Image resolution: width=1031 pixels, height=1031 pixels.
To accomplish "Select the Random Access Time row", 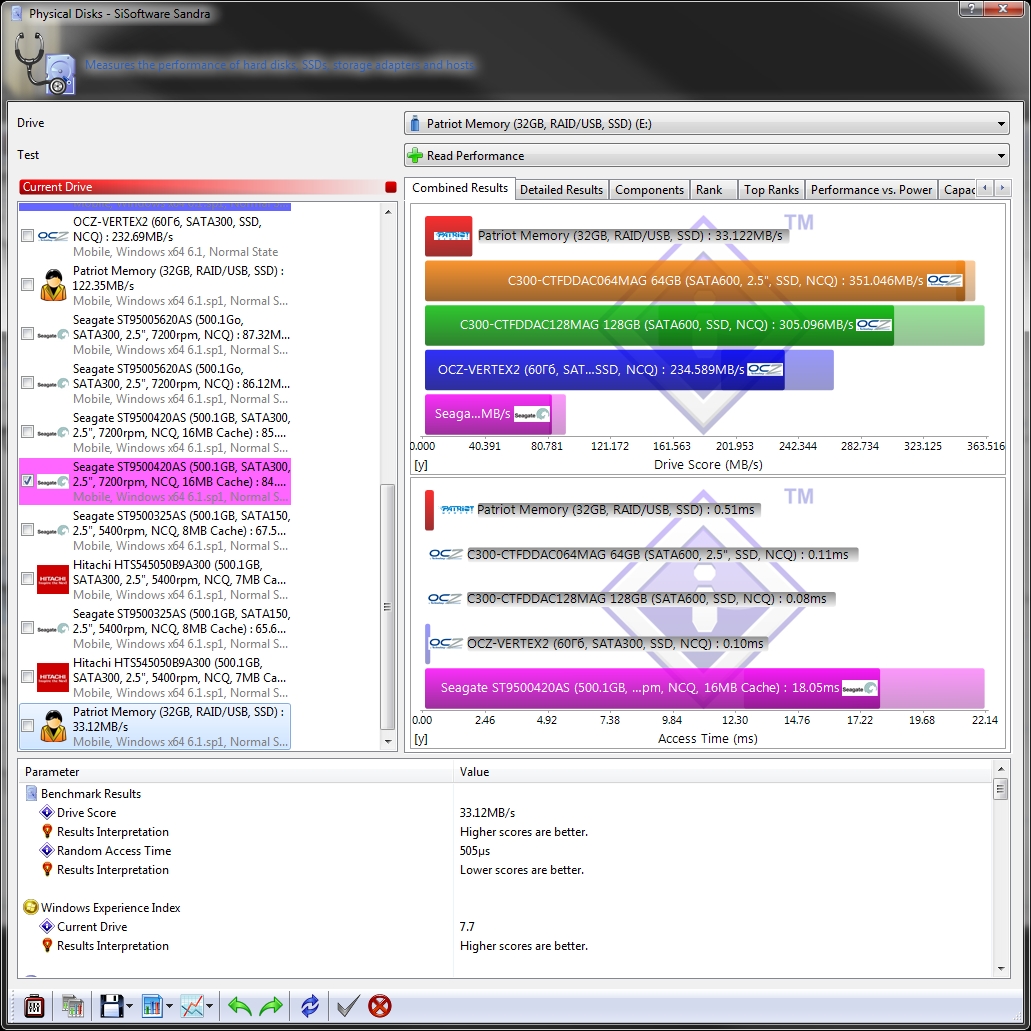I will pos(505,851).
